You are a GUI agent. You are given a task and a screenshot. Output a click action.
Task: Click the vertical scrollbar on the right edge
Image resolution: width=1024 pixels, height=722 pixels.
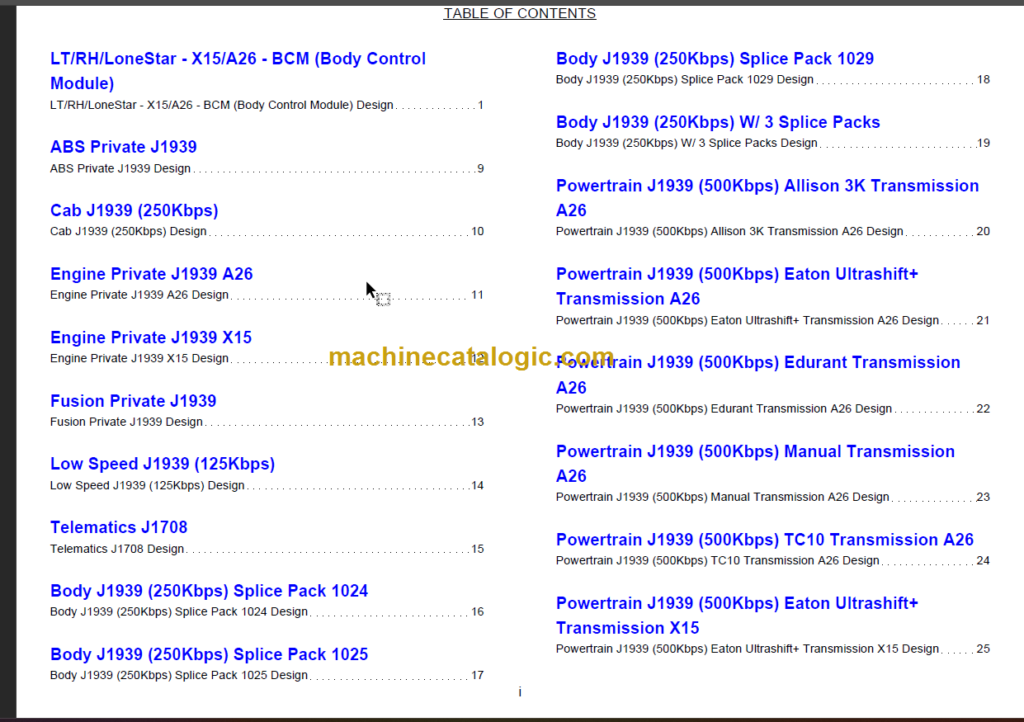click(x=1018, y=360)
